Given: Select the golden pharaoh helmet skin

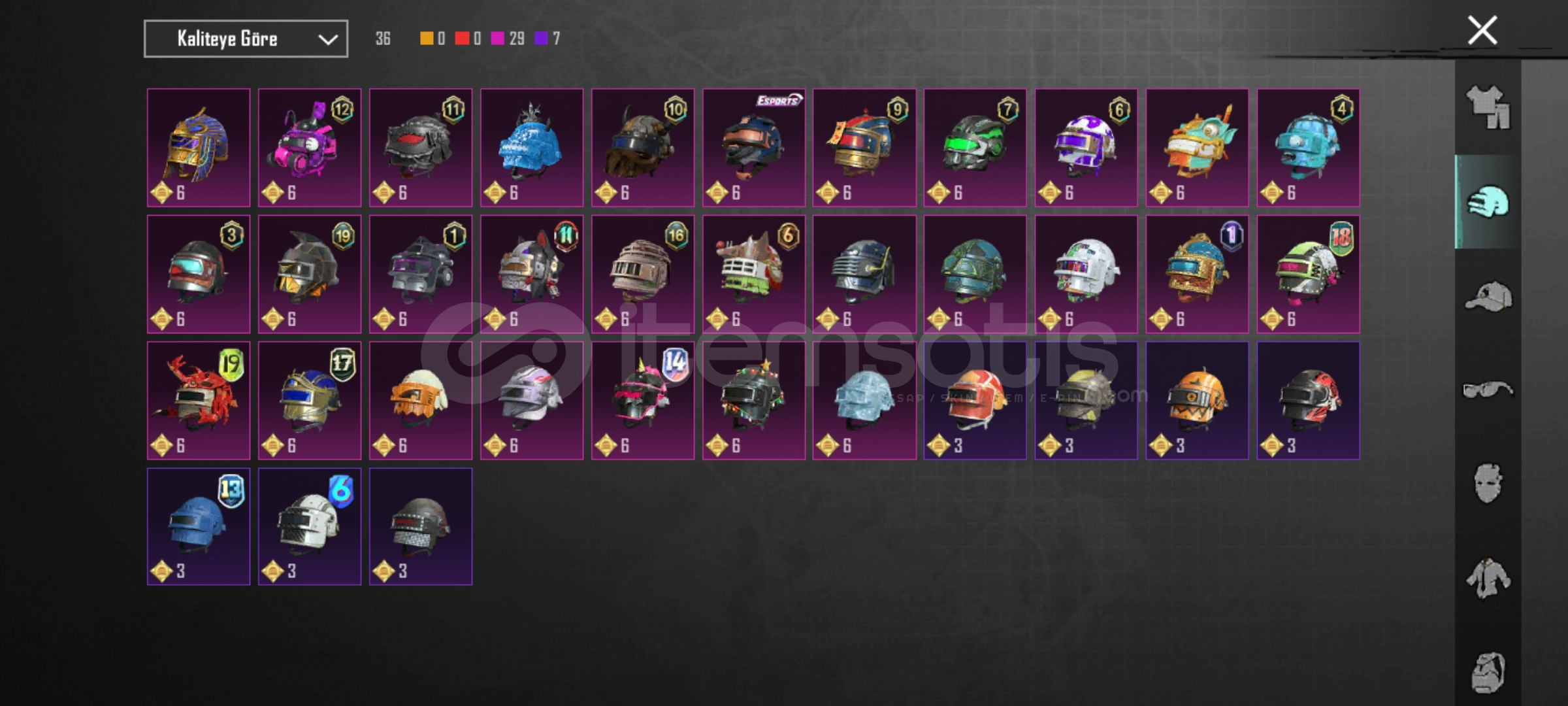Looking at the screenshot, I should coord(199,148).
